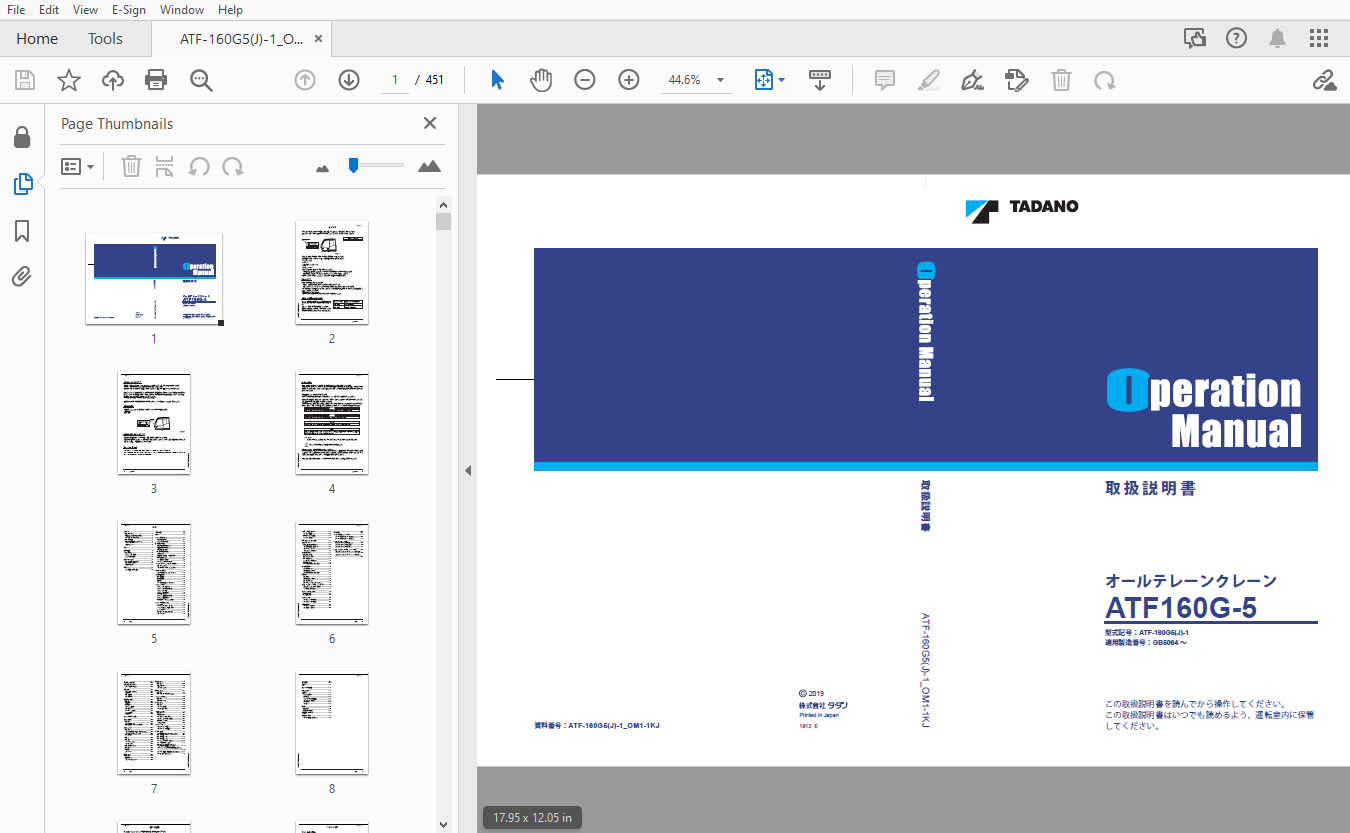Close the Page Thumbnails panel

(x=430, y=123)
